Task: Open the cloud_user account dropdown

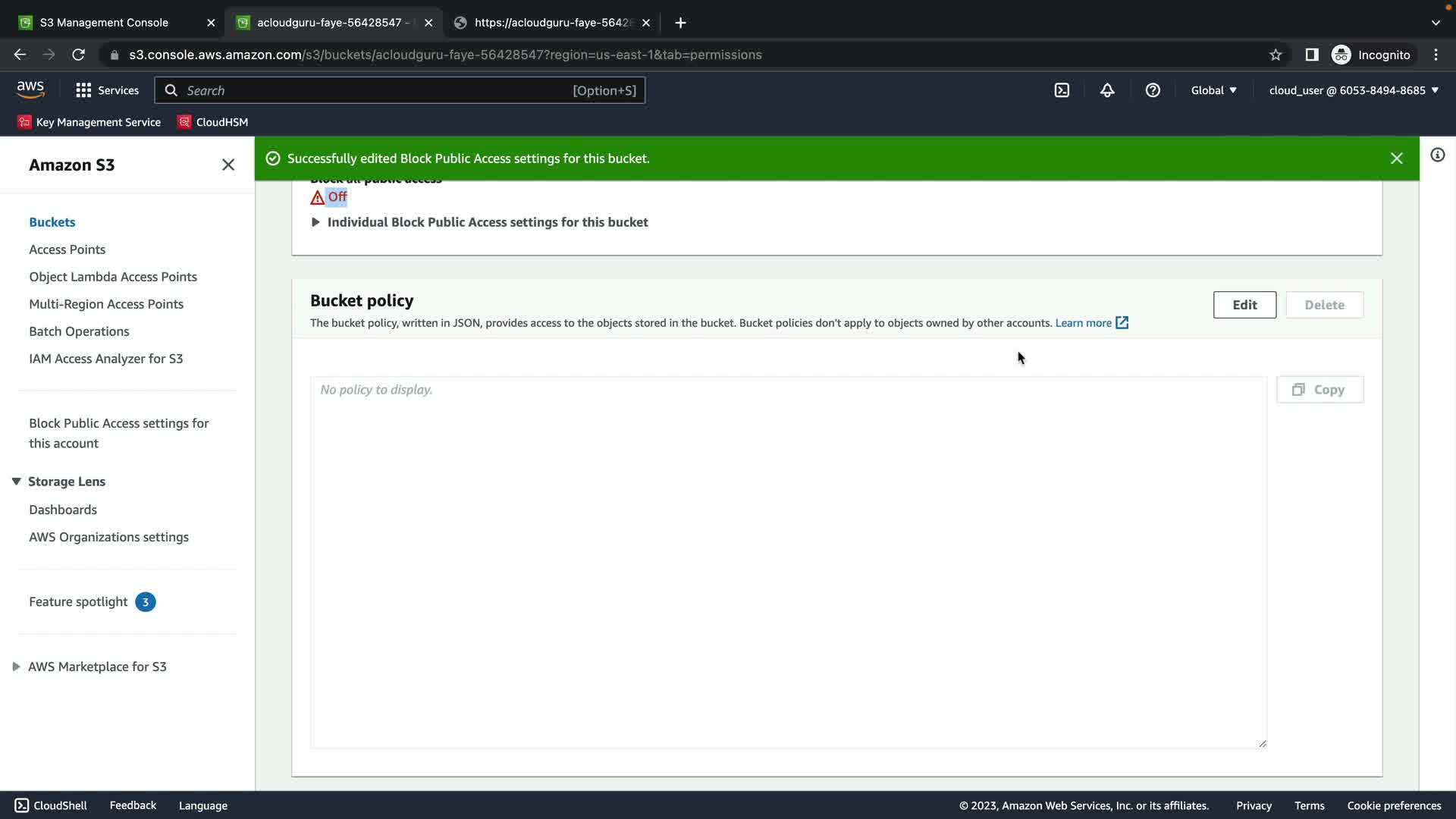Action: tap(1354, 90)
